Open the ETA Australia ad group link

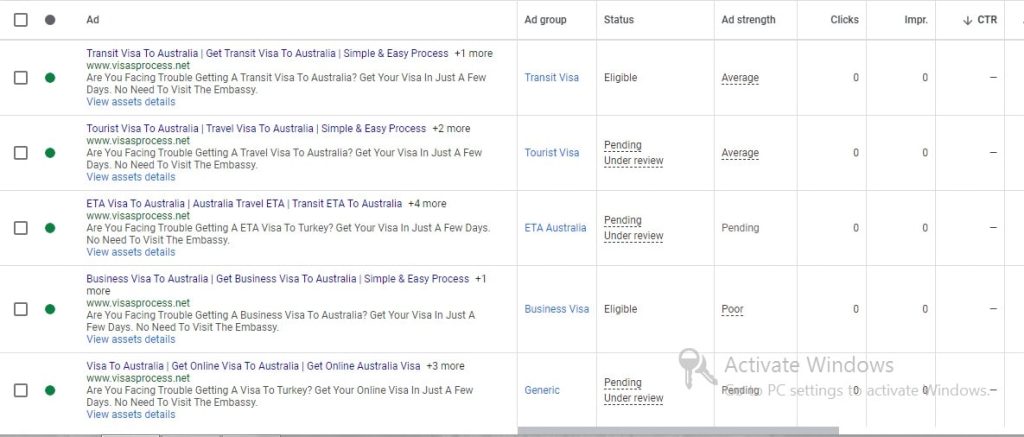click(555, 228)
